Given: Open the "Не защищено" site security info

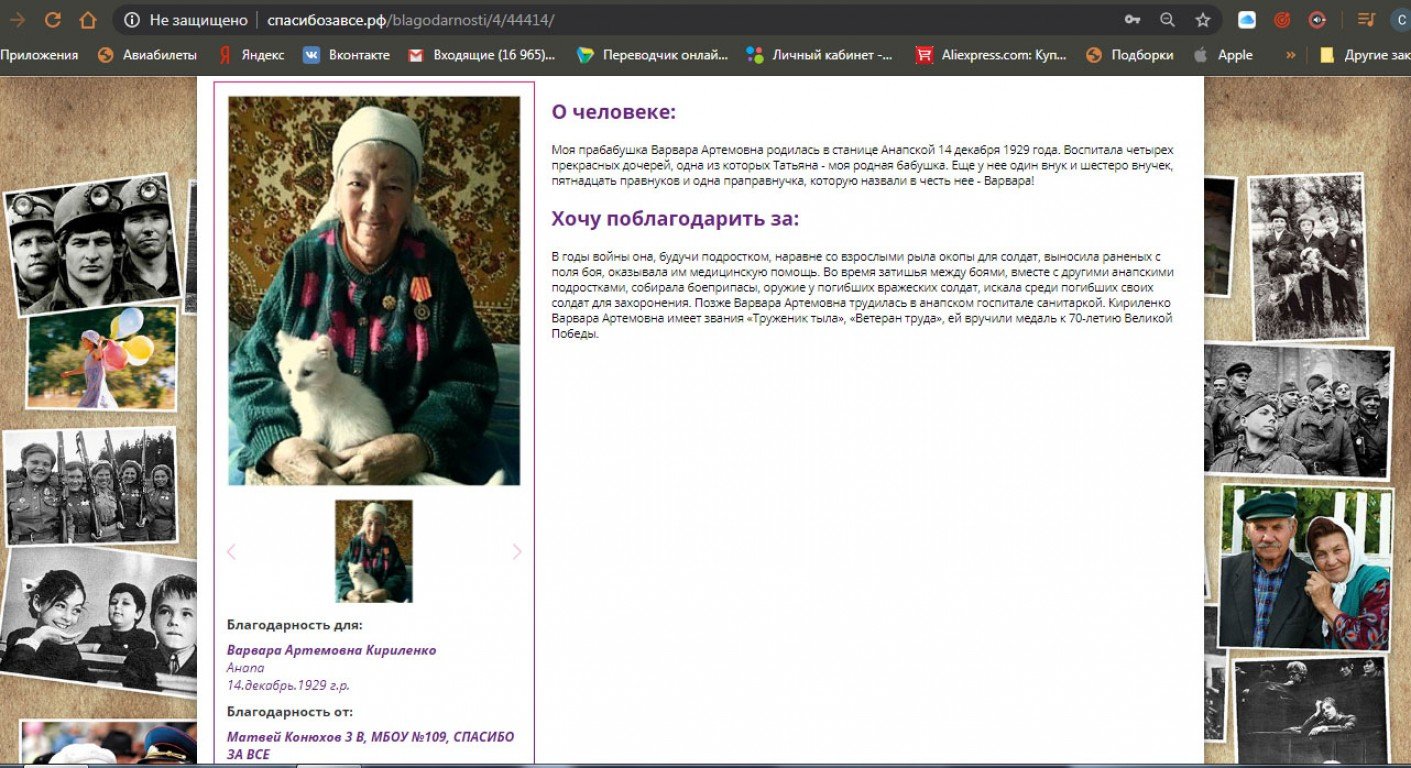Looking at the screenshot, I should coord(187,20).
